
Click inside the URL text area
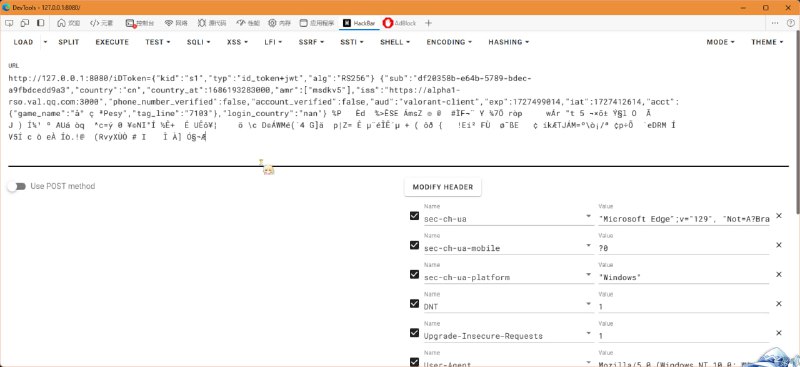coord(398,112)
